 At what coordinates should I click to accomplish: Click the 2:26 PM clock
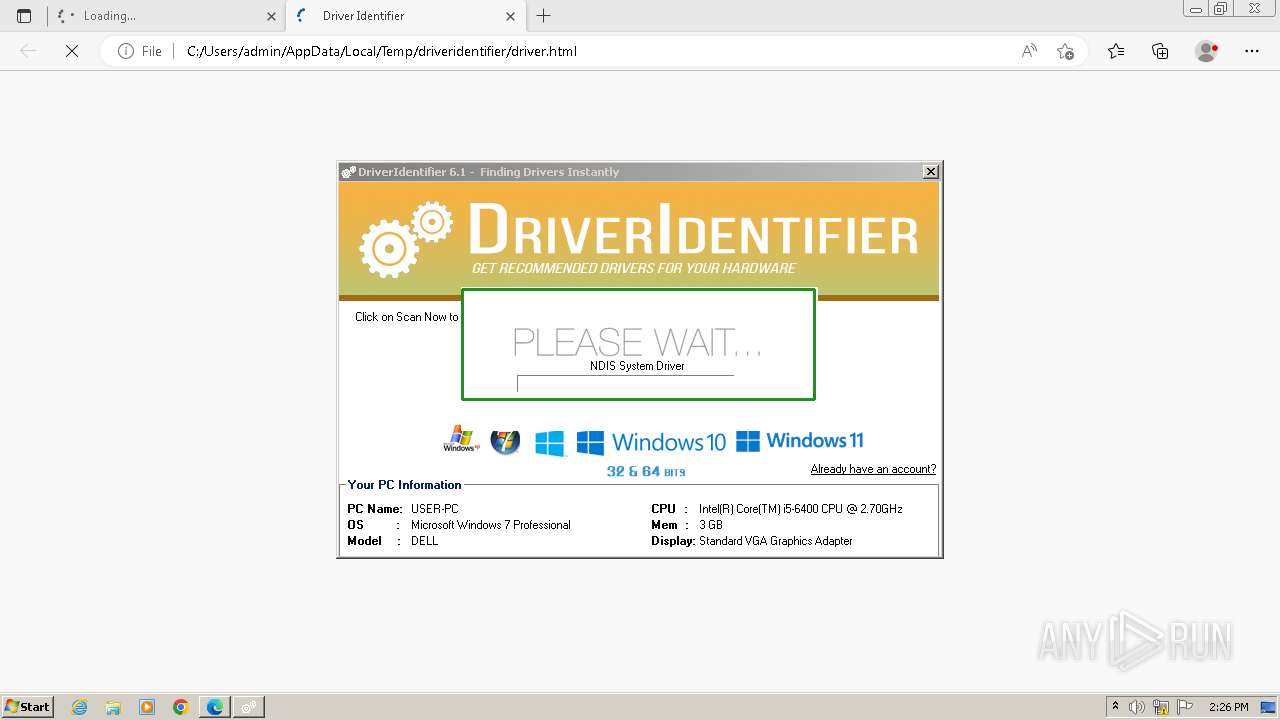(1228, 707)
